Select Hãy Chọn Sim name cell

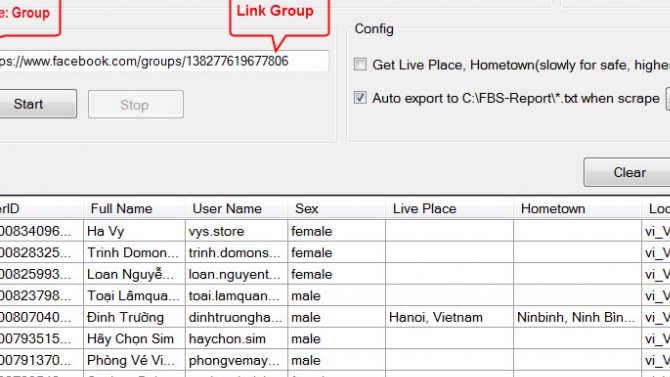(134, 339)
